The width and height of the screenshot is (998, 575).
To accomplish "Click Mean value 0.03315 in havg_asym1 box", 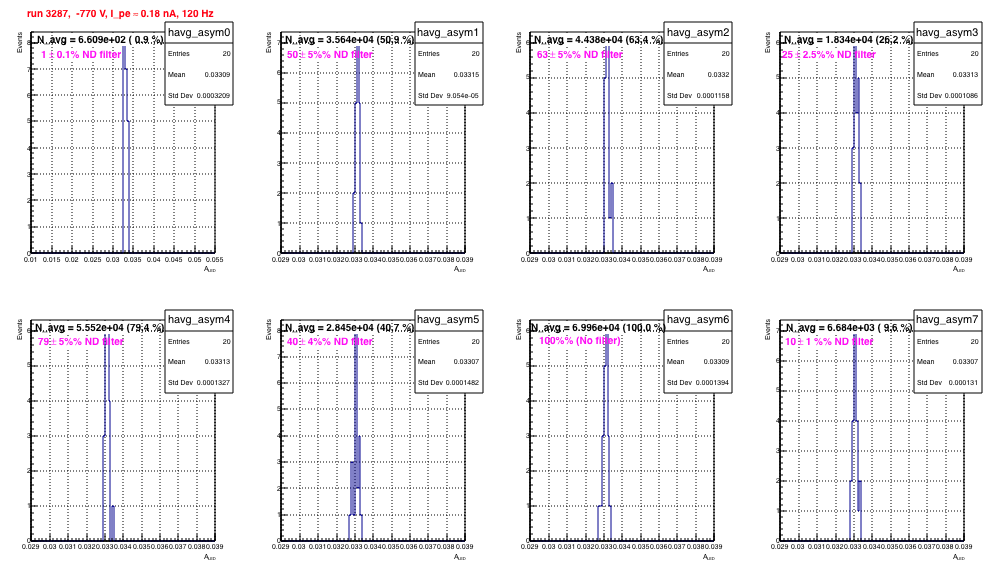I will coord(467,75).
